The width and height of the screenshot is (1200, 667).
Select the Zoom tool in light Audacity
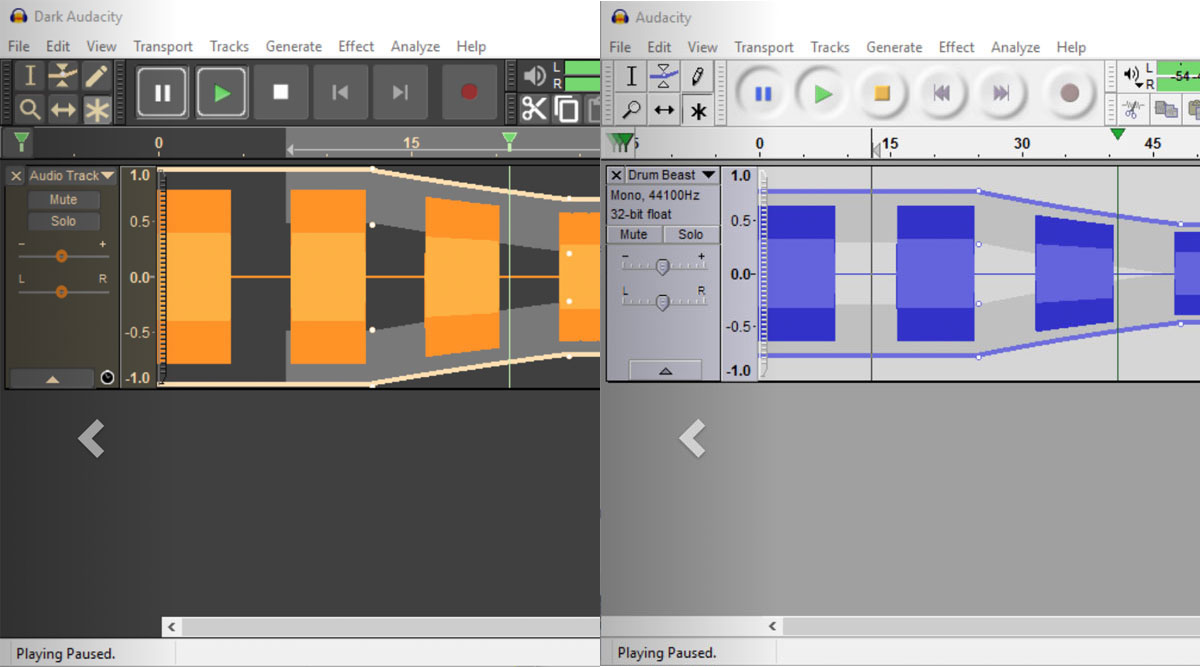(x=631, y=109)
